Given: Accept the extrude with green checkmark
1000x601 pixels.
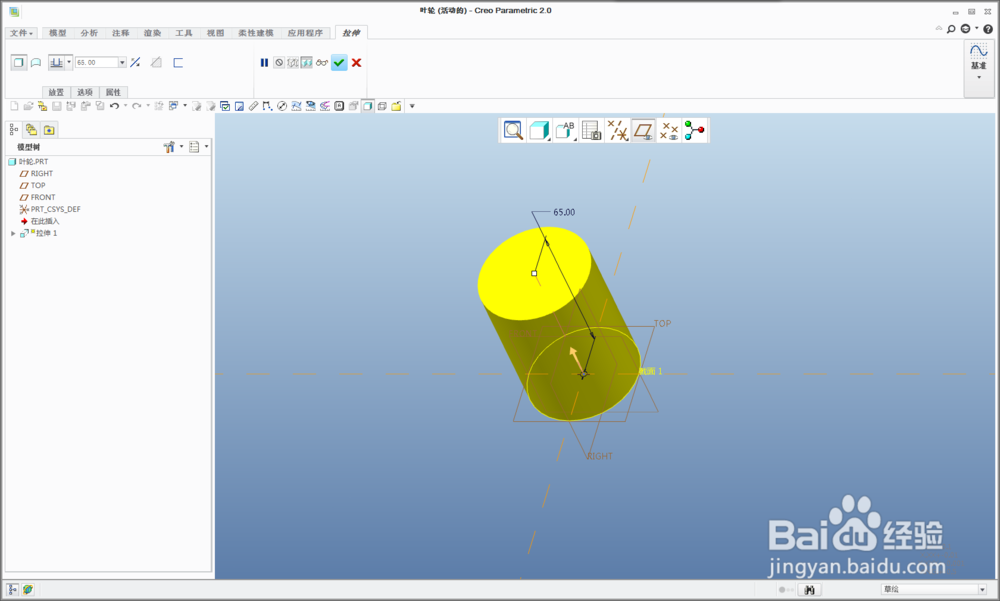Looking at the screenshot, I should (339, 63).
